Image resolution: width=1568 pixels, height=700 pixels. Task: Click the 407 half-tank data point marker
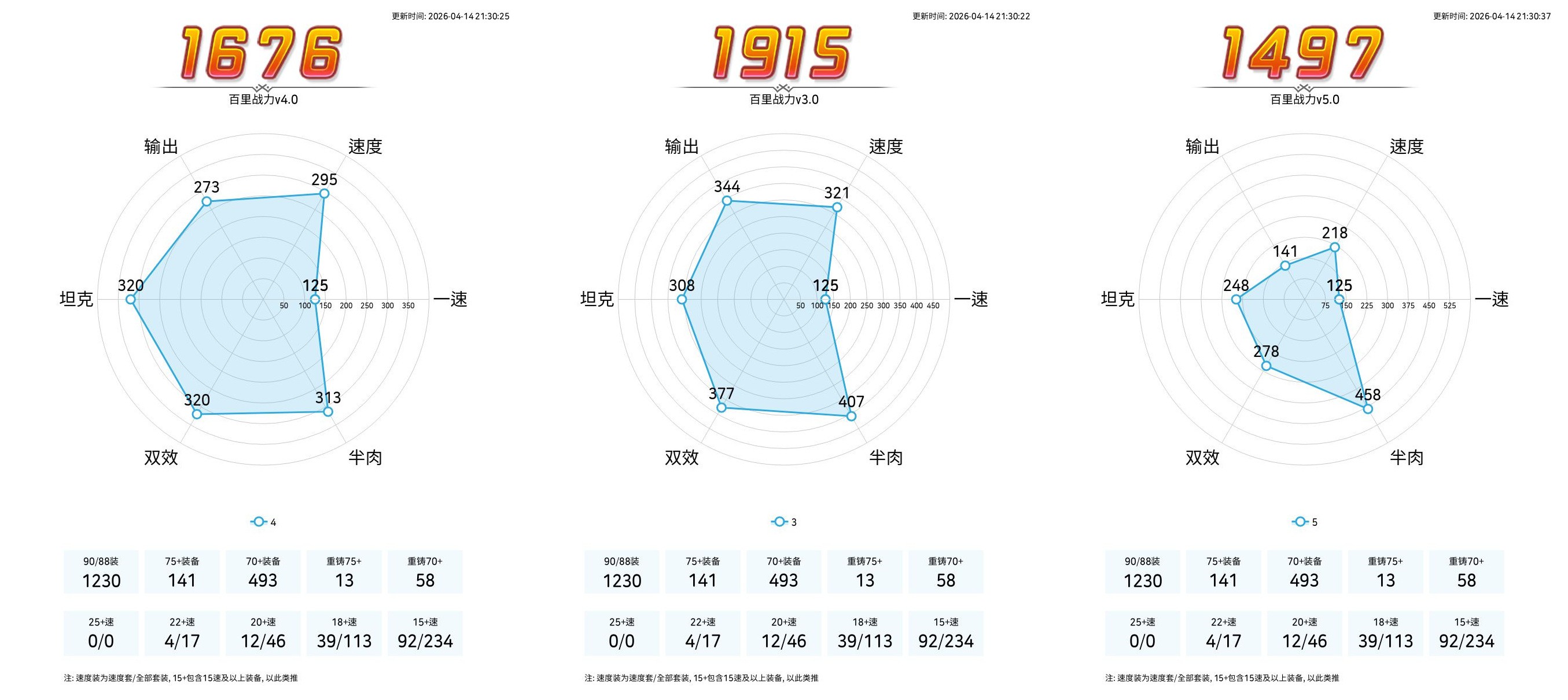[851, 417]
